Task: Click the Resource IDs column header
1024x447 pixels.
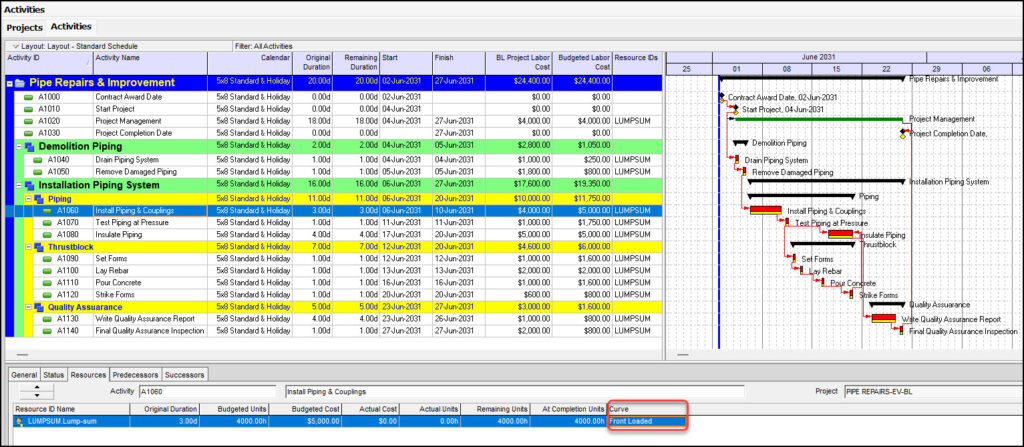Action: point(635,63)
